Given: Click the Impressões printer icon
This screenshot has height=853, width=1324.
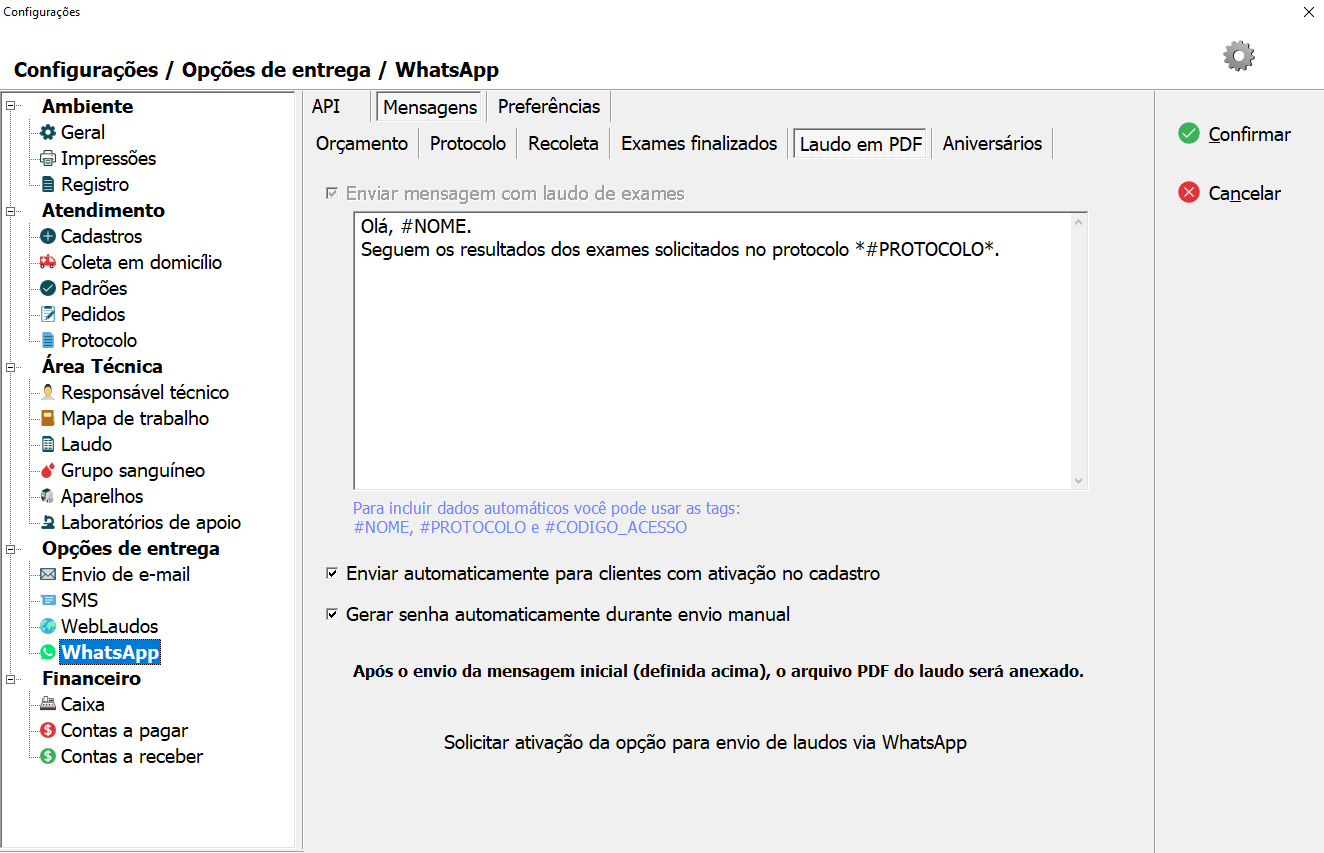Looking at the screenshot, I should point(48,158).
